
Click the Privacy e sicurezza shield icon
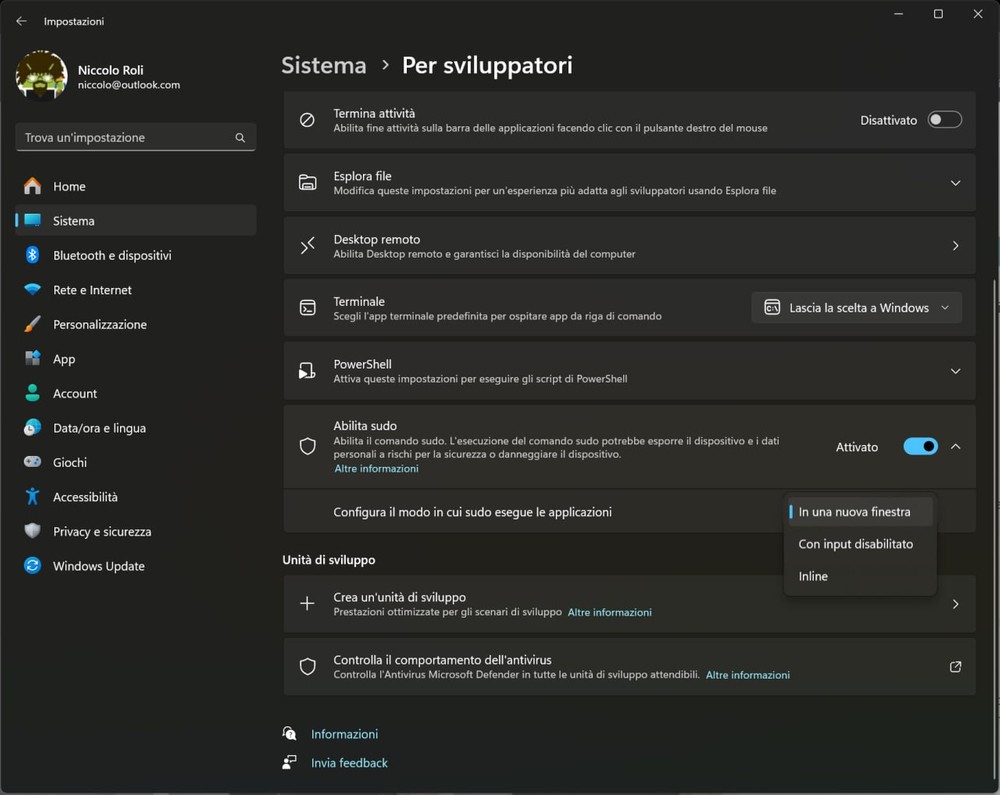click(33, 531)
